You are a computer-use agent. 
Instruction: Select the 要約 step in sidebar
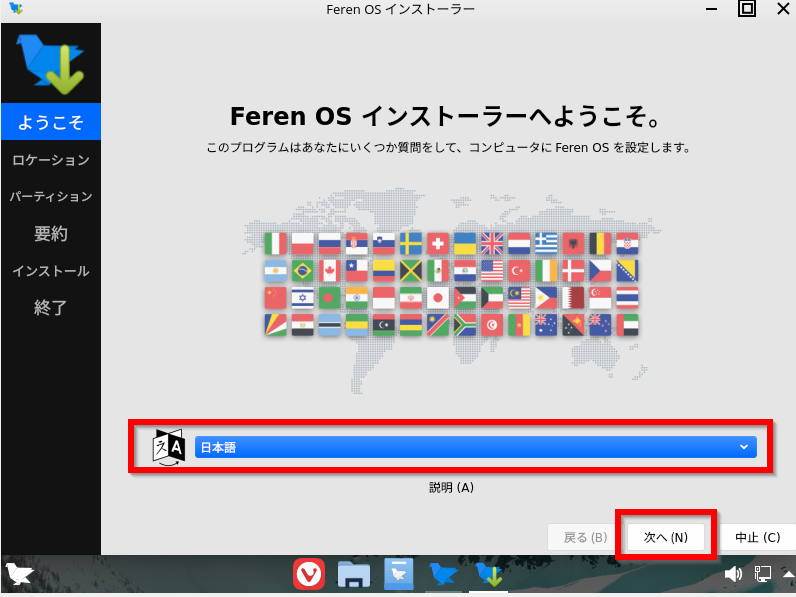(51, 234)
